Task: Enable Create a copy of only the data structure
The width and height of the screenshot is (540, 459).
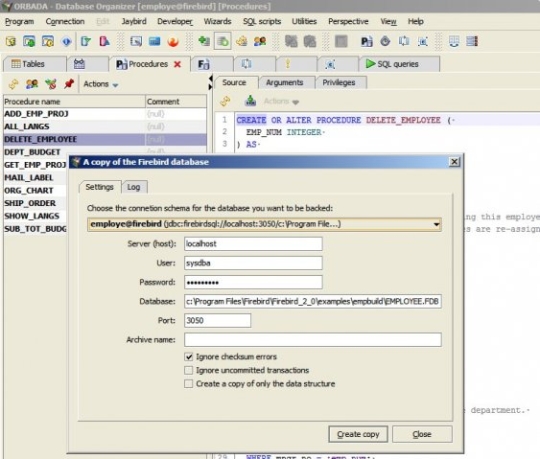Action: (x=189, y=384)
